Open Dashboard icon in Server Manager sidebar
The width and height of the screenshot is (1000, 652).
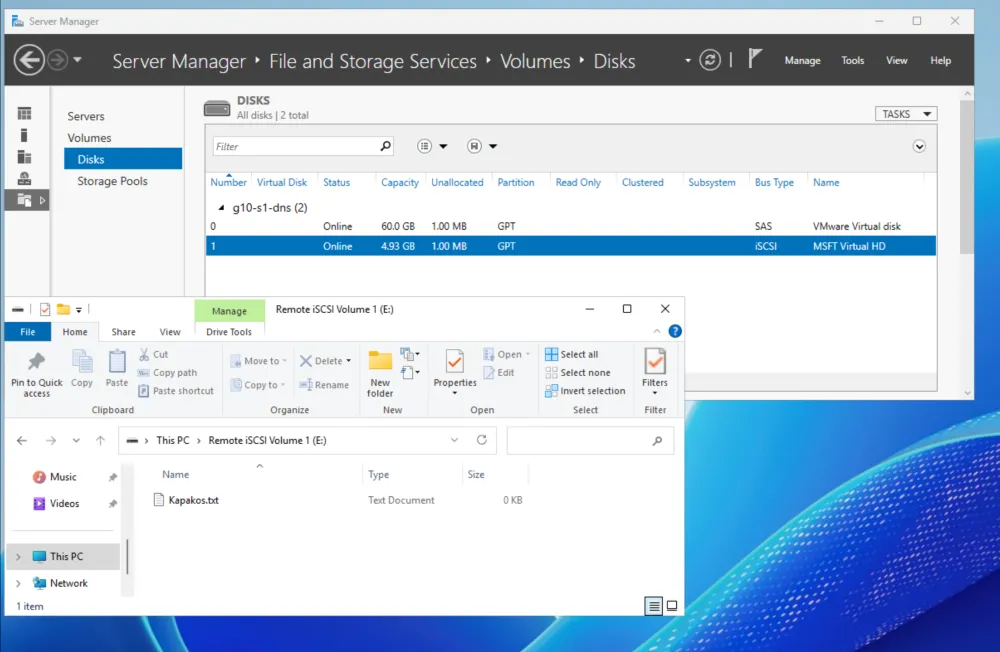tap(24, 114)
